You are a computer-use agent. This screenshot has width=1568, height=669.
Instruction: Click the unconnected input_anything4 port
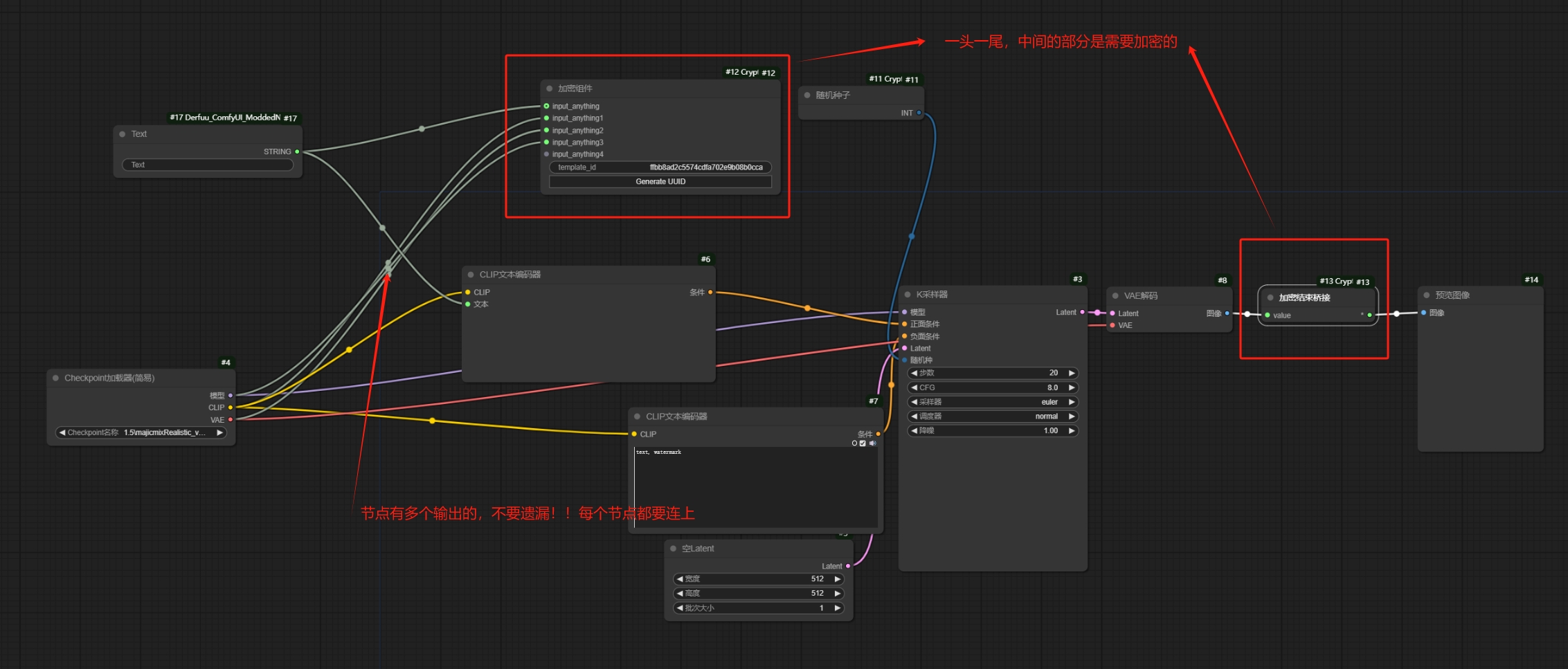coord(547,154)
